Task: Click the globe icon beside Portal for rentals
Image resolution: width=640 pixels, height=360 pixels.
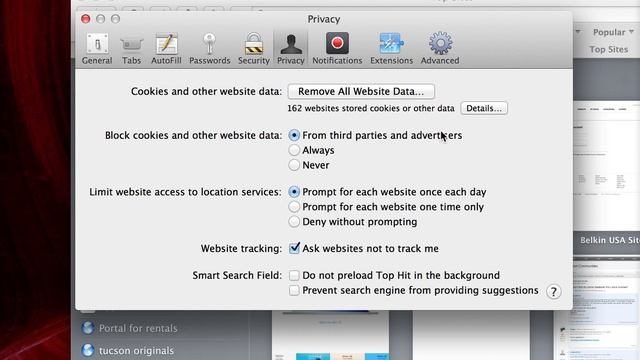Action: click(87, 328)
